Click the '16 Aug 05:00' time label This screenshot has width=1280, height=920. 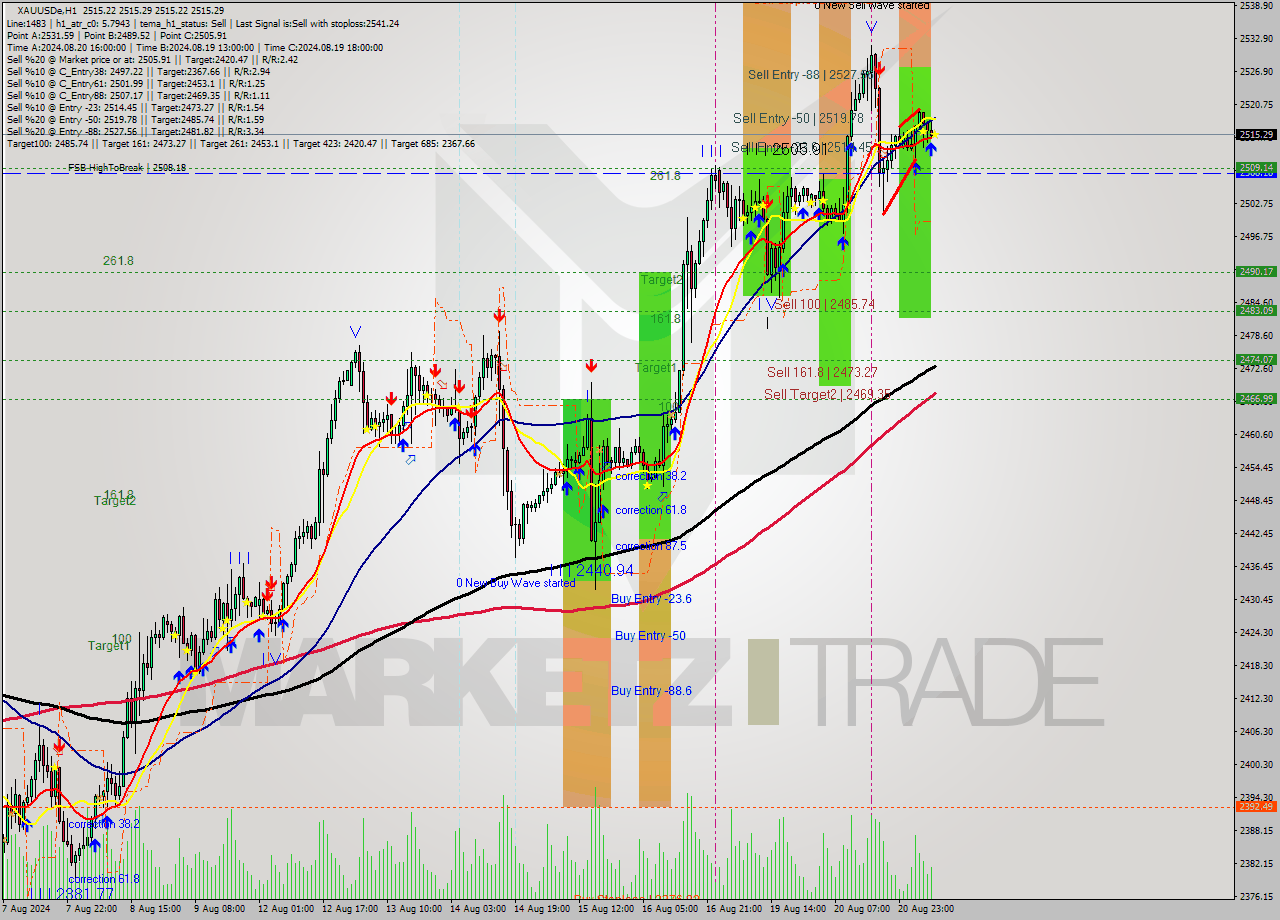pyautogui.click(x=670, y=909)
